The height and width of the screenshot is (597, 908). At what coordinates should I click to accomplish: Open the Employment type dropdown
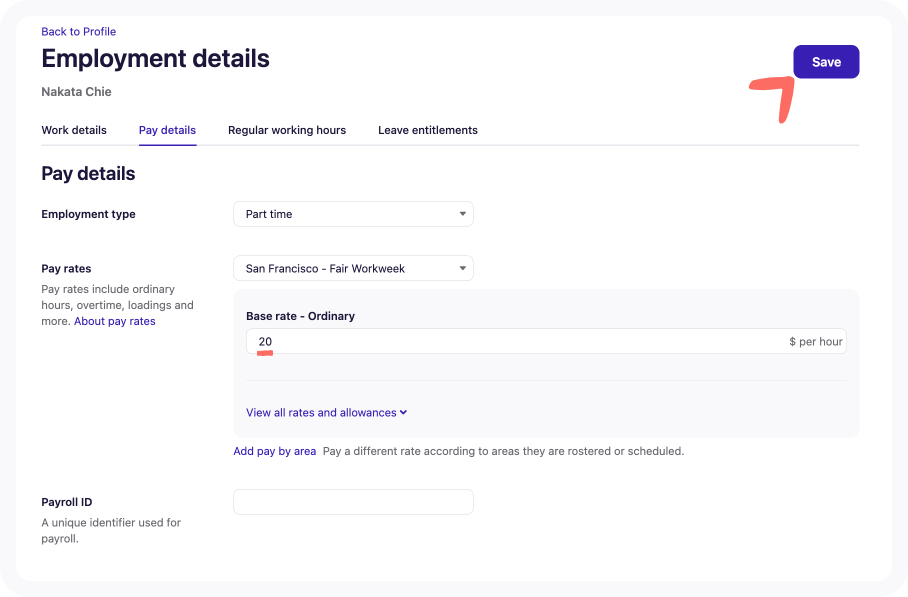[353, 214]
